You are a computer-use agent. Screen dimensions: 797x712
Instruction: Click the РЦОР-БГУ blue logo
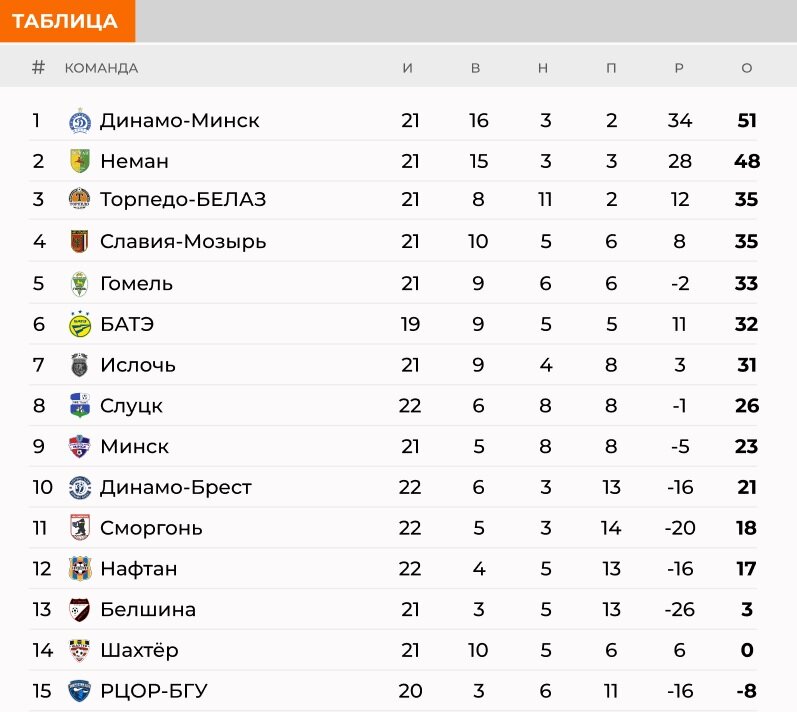(80, 691)
